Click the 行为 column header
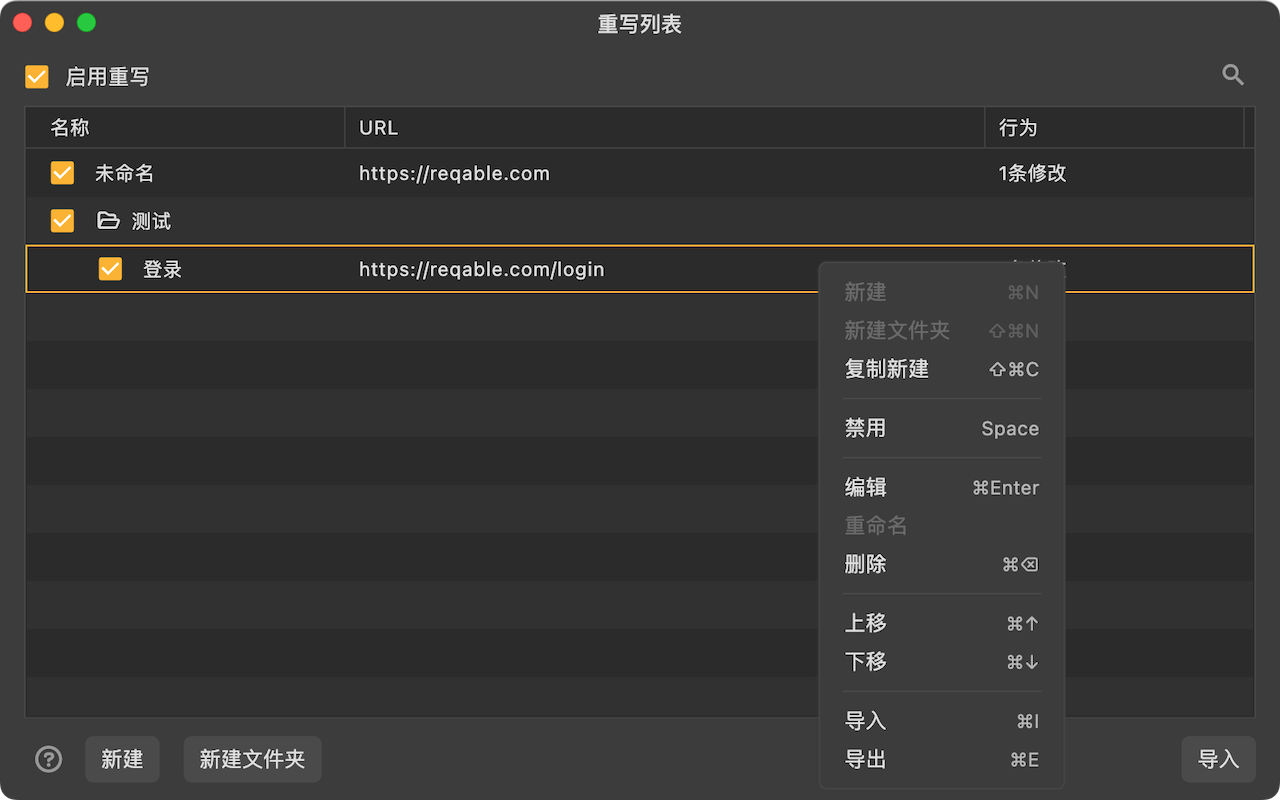 coord(1115,128)
